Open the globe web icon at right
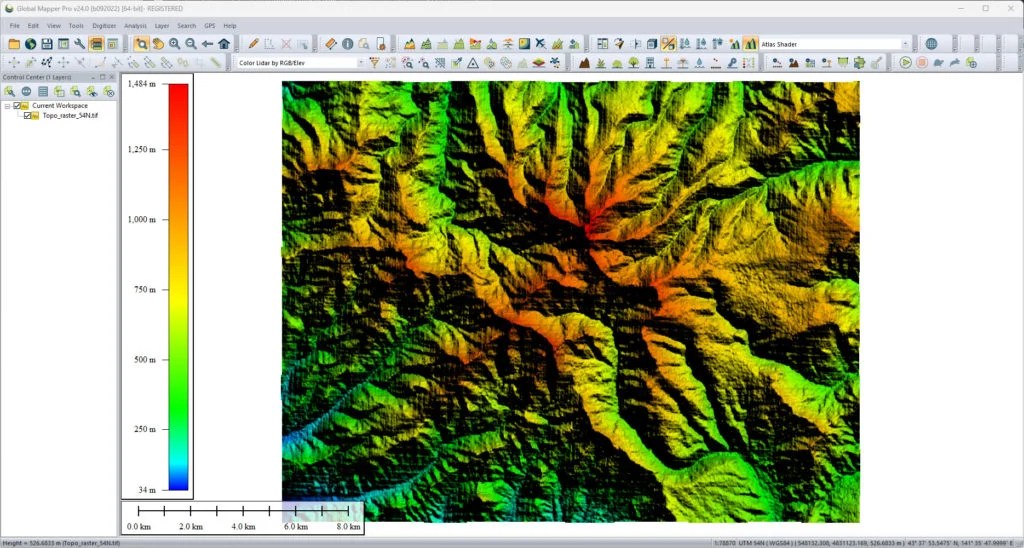The image size is (1024, 548). (931, 44)
